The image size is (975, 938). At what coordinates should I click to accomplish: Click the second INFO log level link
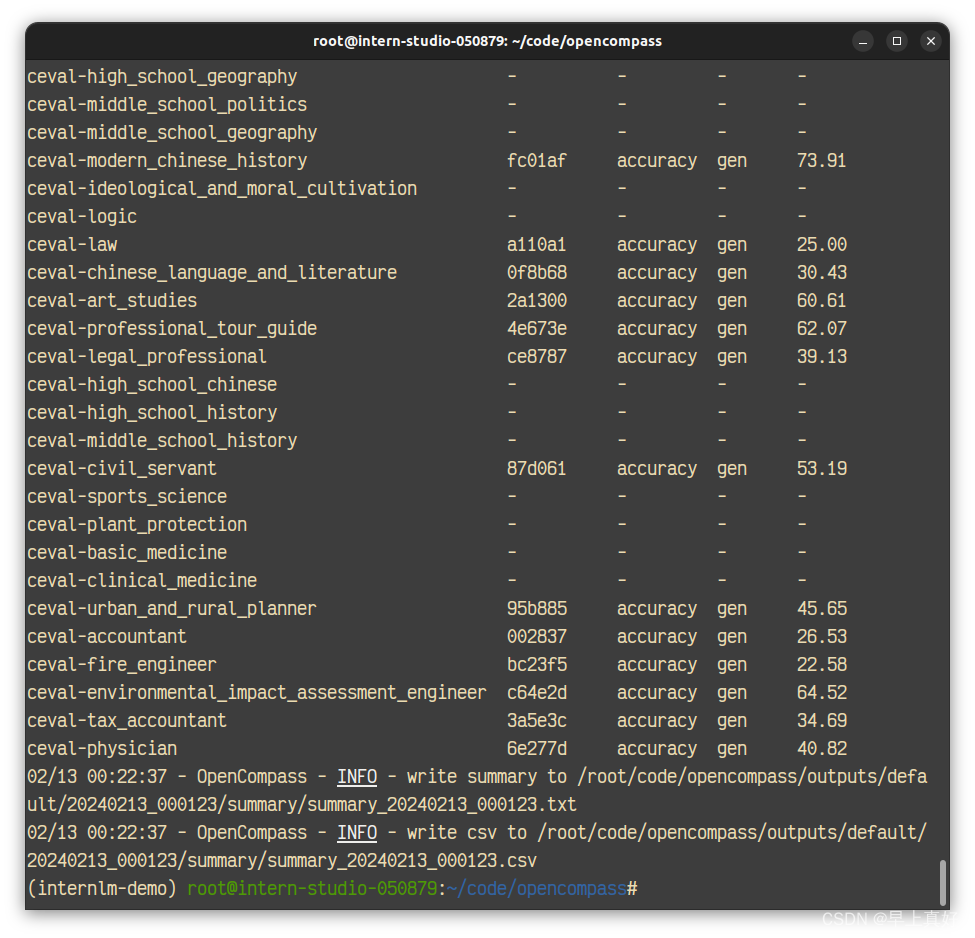coord(357,833)
